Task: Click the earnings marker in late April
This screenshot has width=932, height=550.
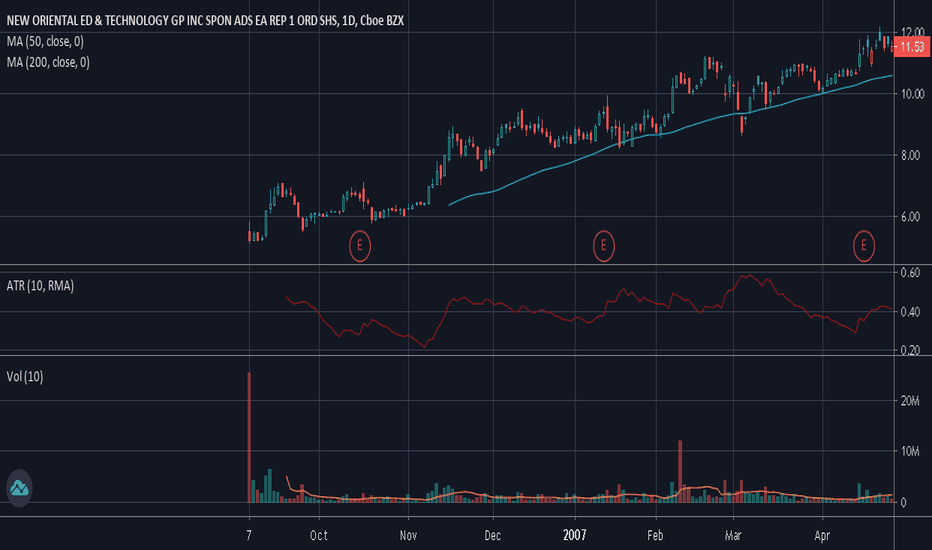Action: pyautogui.click(x=864, y=246)
